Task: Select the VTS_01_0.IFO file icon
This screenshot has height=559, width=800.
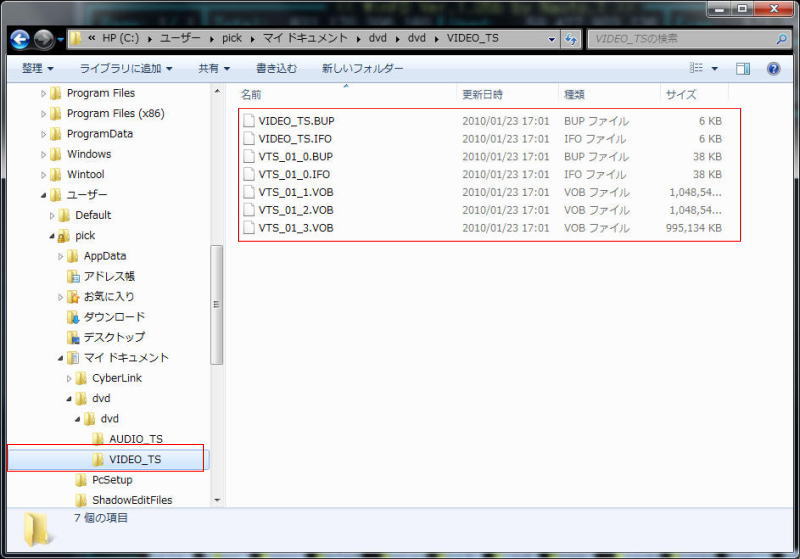Action: click(x=248, y=174)
